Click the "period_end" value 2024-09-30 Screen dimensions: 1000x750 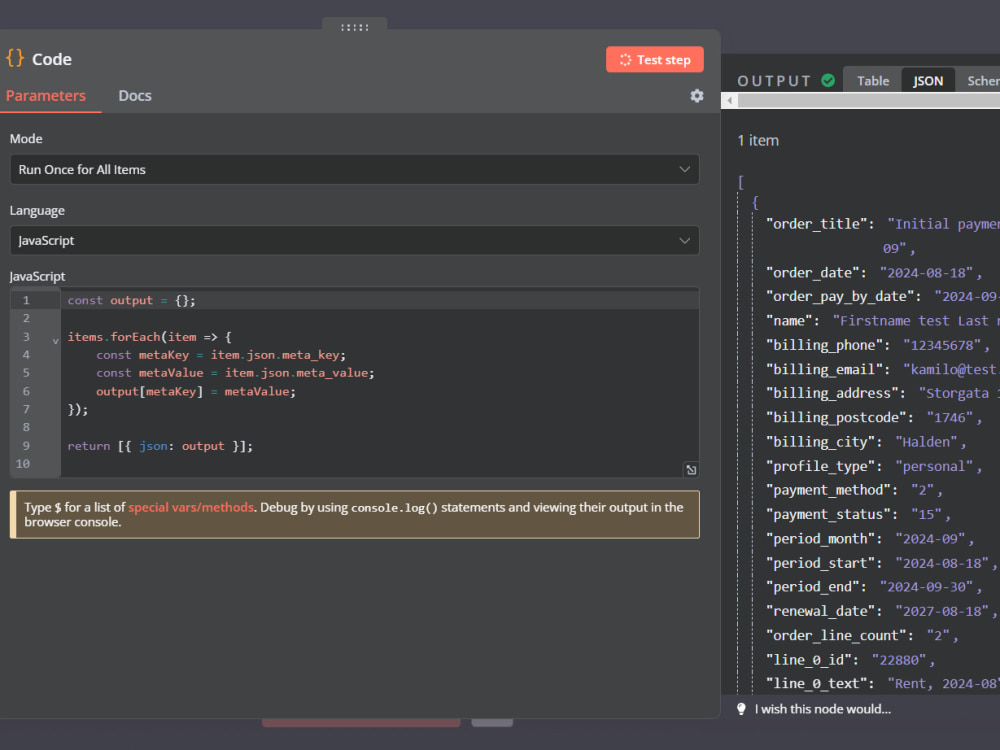pos(927,587)
